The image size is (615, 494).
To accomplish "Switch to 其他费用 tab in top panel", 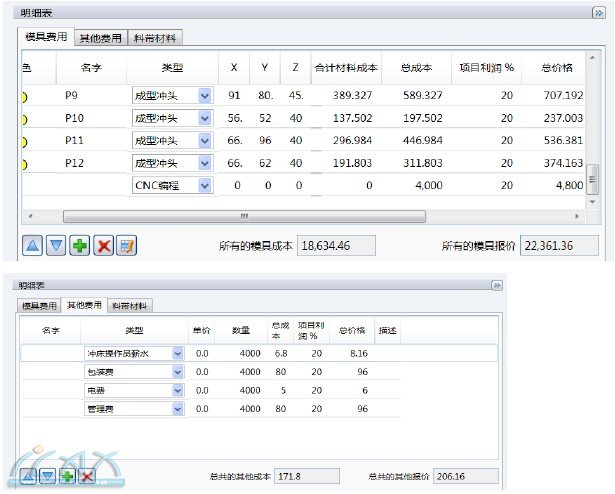I will point(101,38).
